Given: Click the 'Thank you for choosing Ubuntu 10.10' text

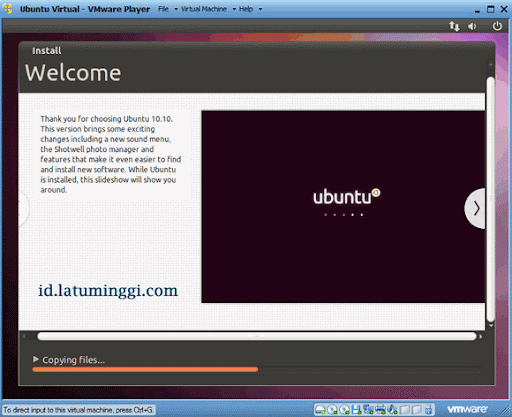Looking at the screenshot, I should pos(106,119).
